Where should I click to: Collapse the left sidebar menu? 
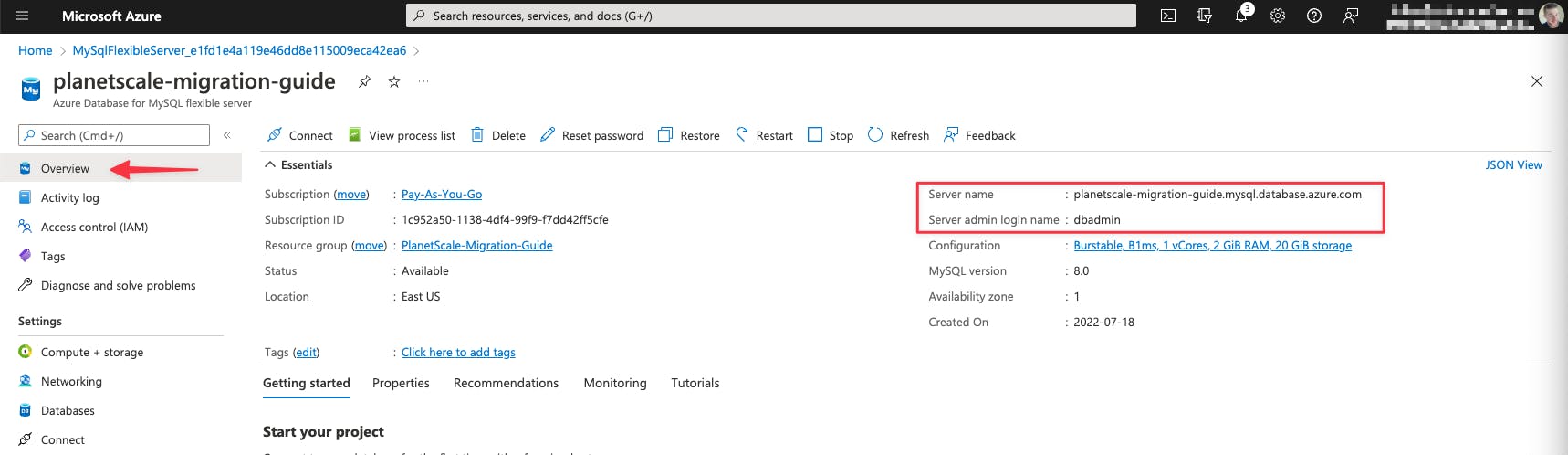click(x=226, y=135)
